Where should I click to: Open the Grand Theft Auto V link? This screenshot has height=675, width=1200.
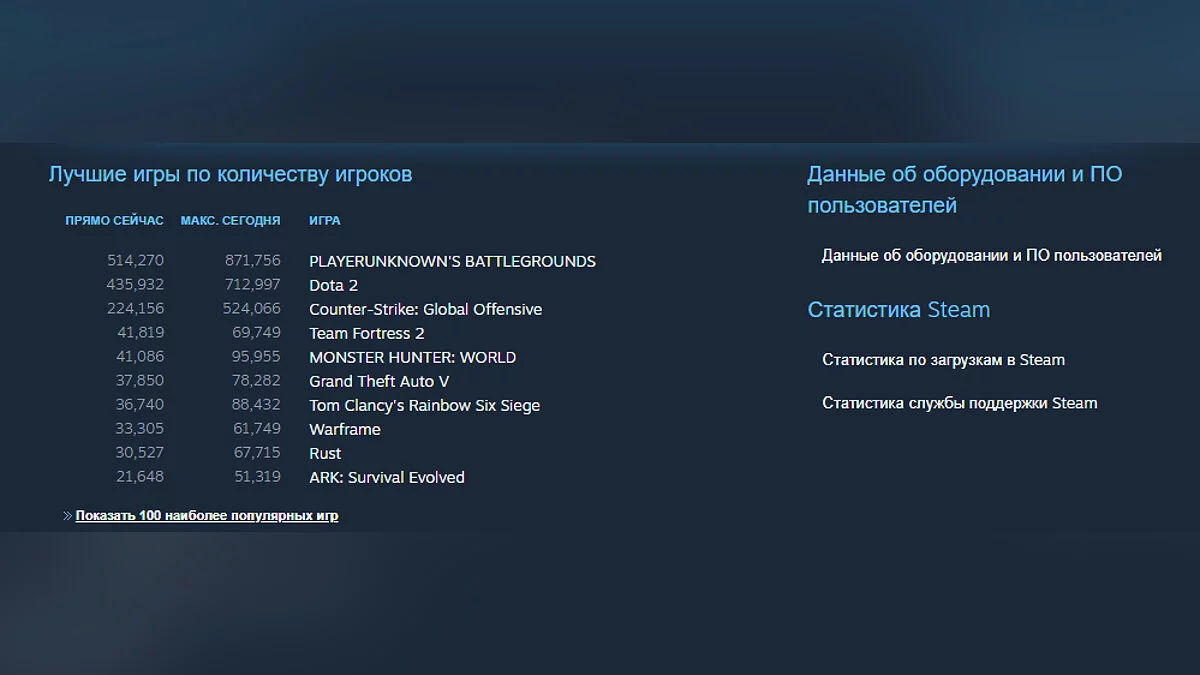click(x=379, y=381)
